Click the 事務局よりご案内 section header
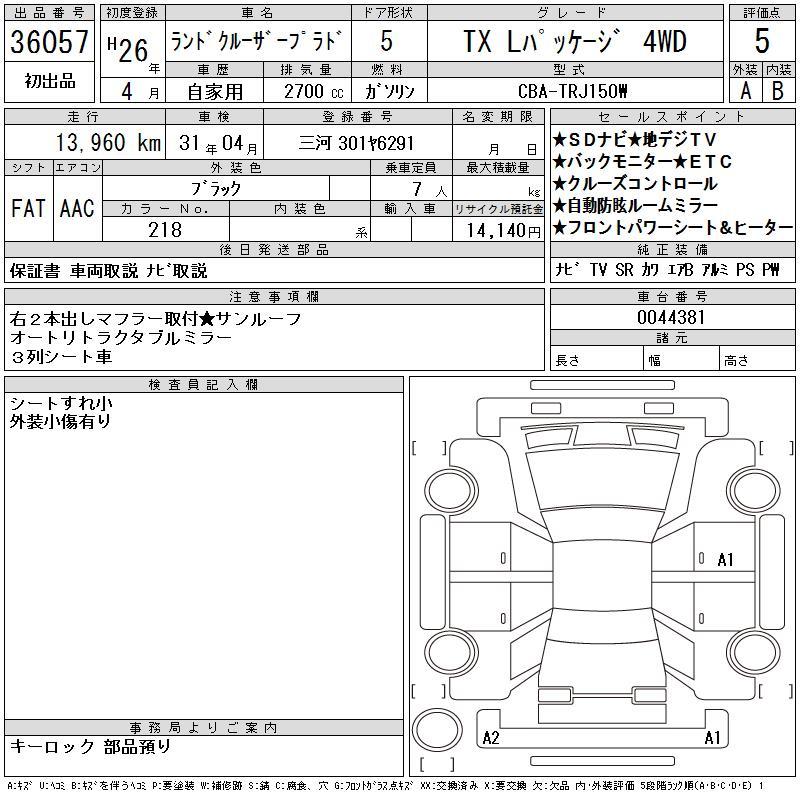Image resolution: width=800 pixels, height=800 pixels. click(x=204, y=728)
